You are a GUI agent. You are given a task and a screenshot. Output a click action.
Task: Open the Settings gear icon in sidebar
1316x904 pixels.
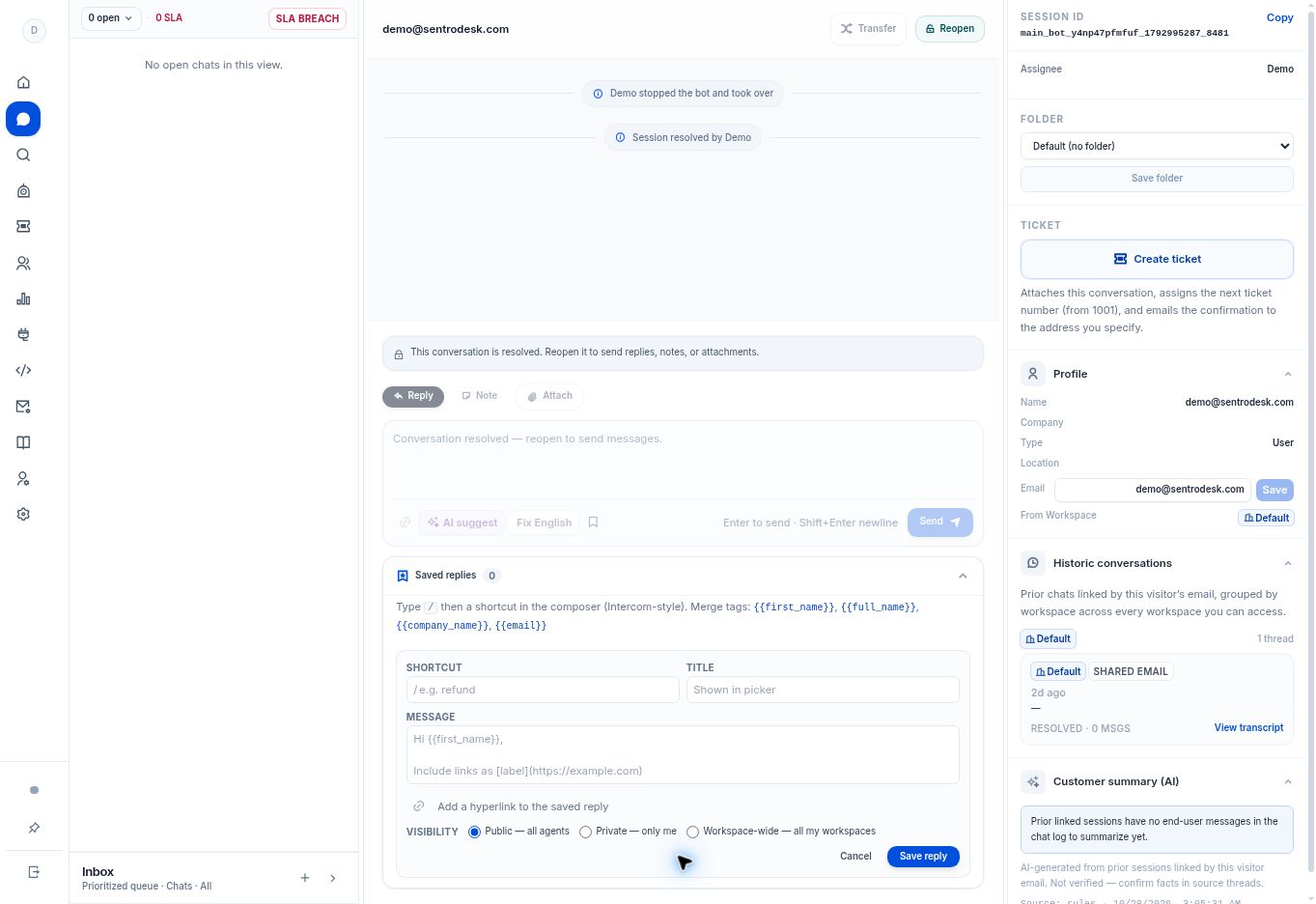23,514
